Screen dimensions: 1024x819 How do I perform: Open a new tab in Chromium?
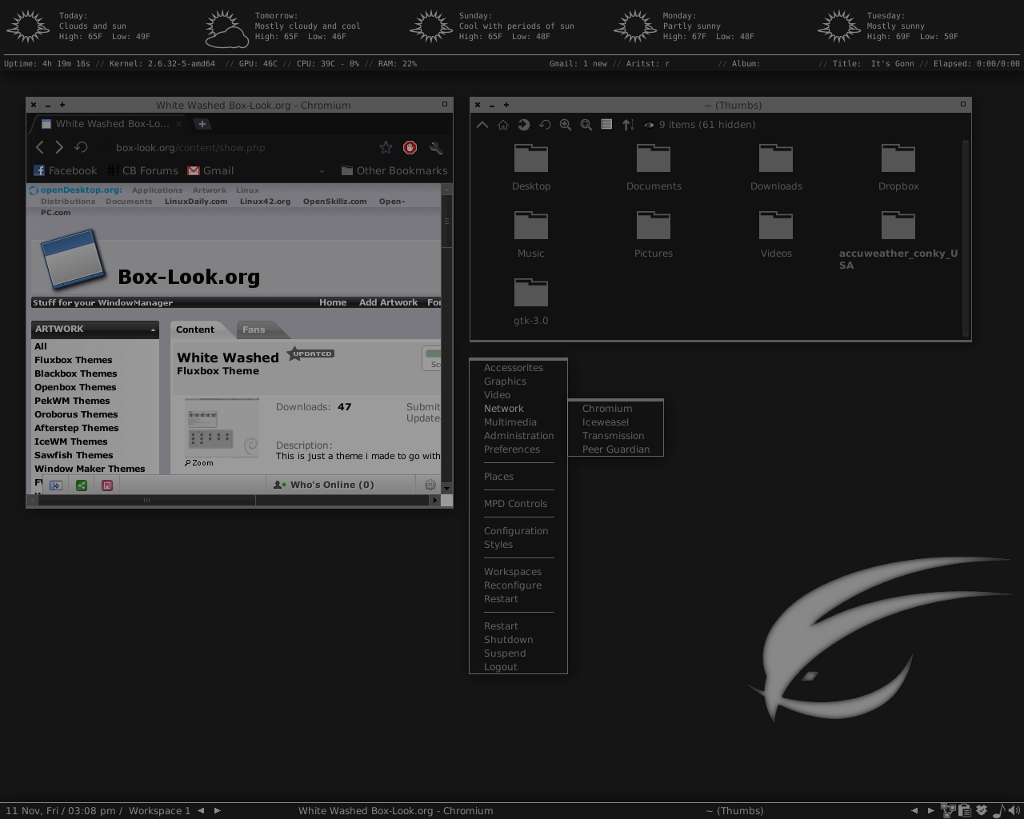[x=202, y=123]
